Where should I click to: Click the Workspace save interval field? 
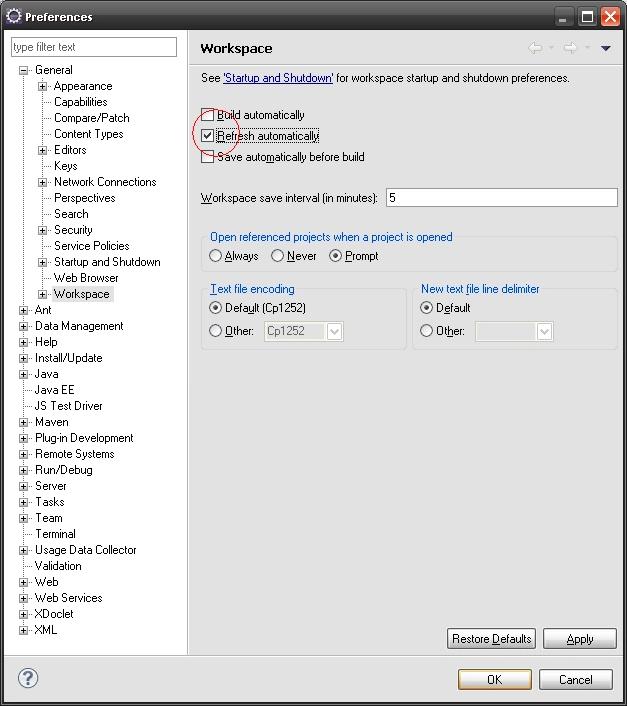pyautogui.click(x=500, y=198)
